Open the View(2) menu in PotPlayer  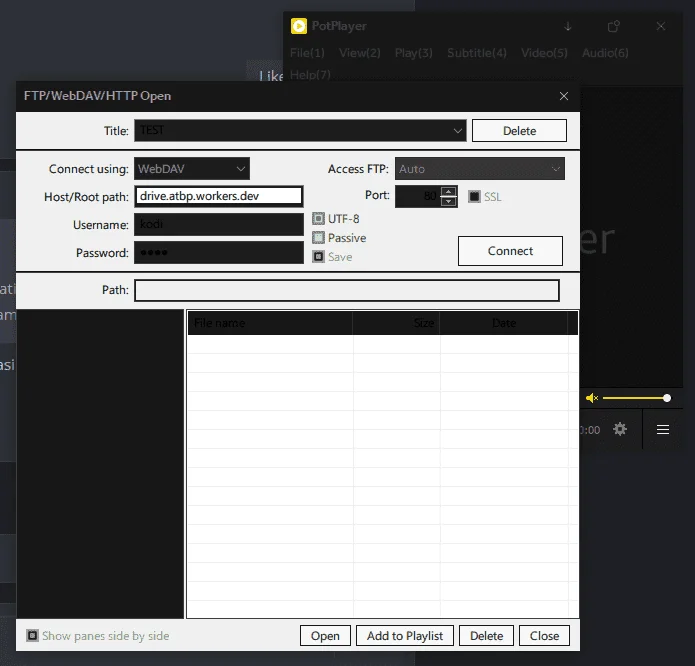(359, 53)
